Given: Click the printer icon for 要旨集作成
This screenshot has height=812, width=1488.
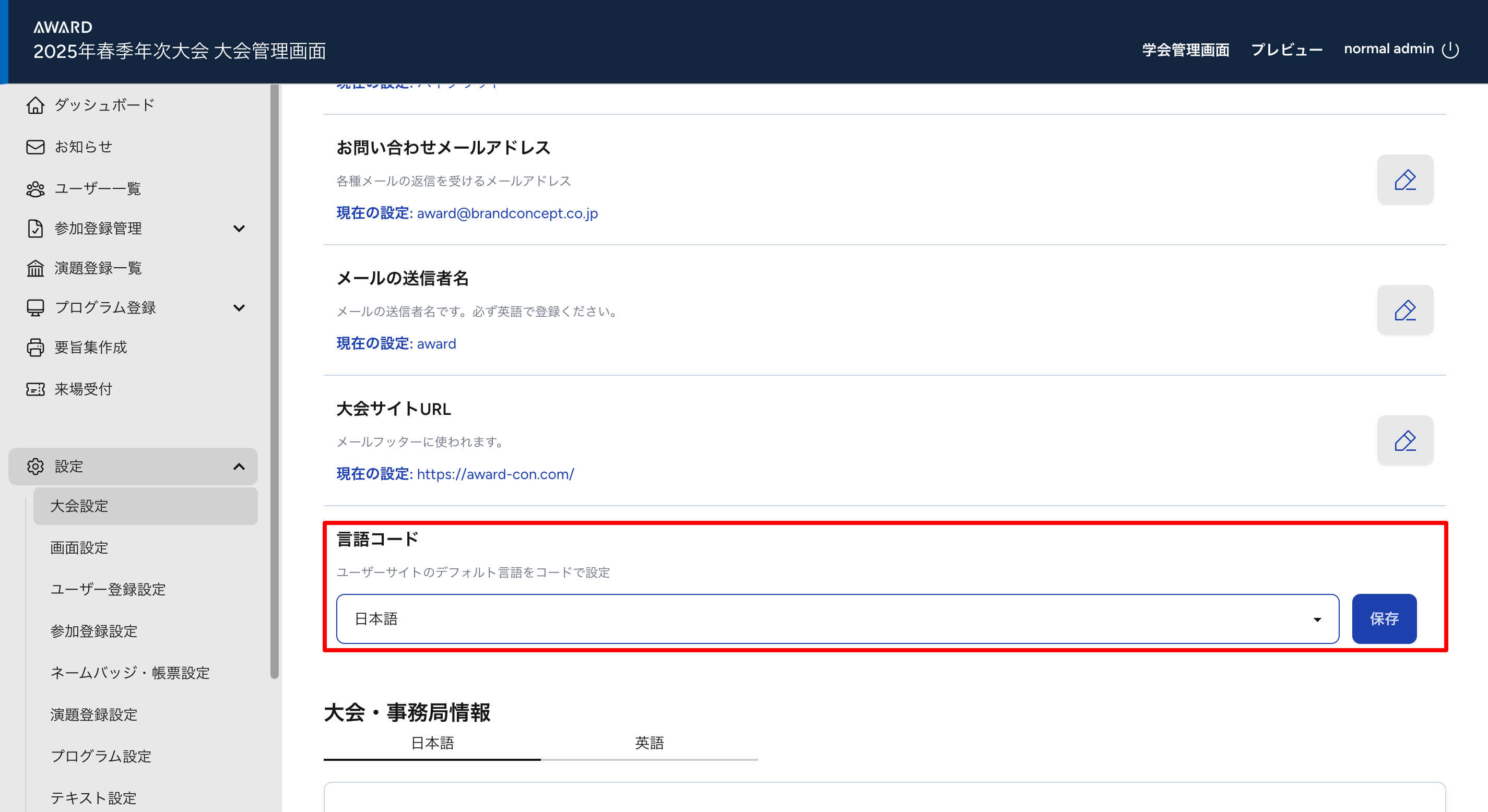Looking at the screenshot, I should coord(35,347).
